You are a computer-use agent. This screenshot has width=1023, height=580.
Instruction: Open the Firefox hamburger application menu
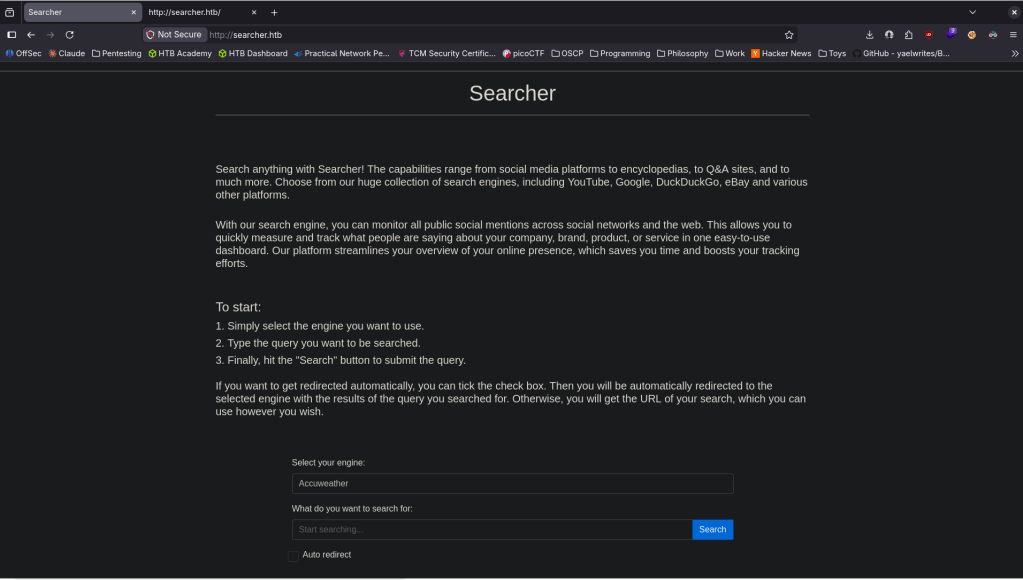[1012, 34]
